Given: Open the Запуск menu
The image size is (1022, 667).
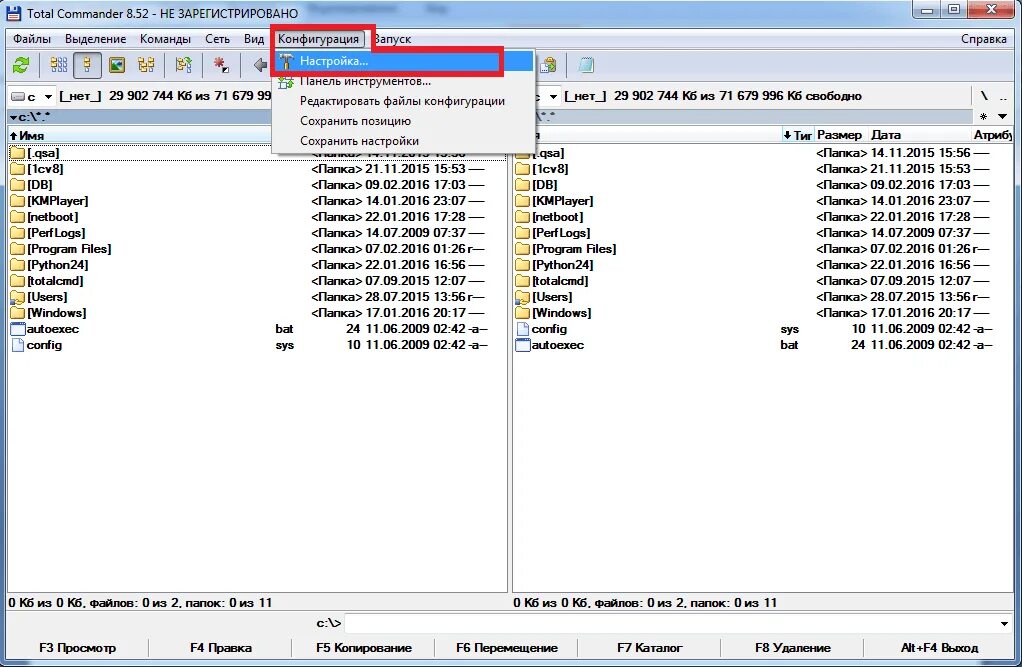Looking at the screenshot, I should 392,39.
